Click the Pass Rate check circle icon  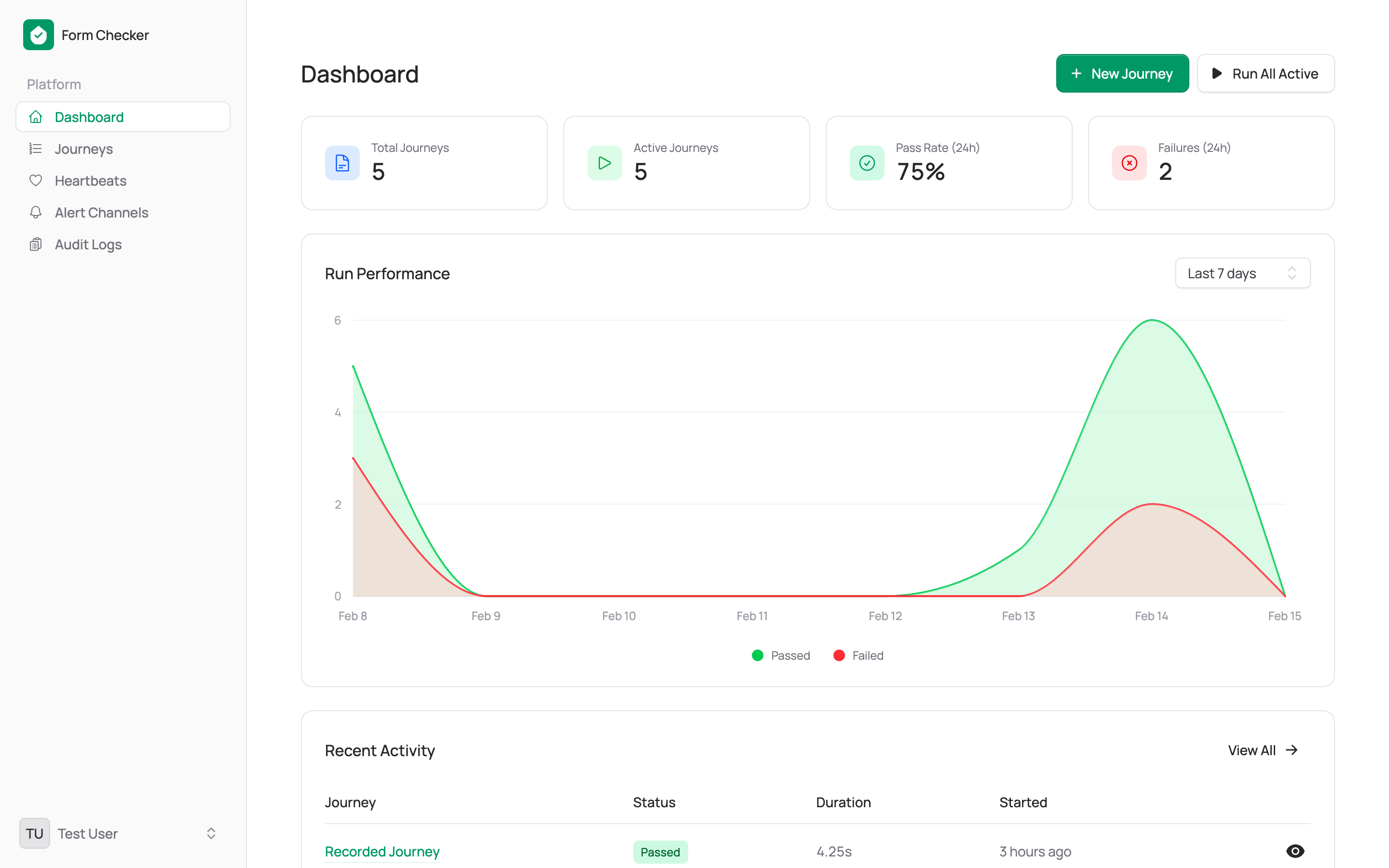pos(867,163)
